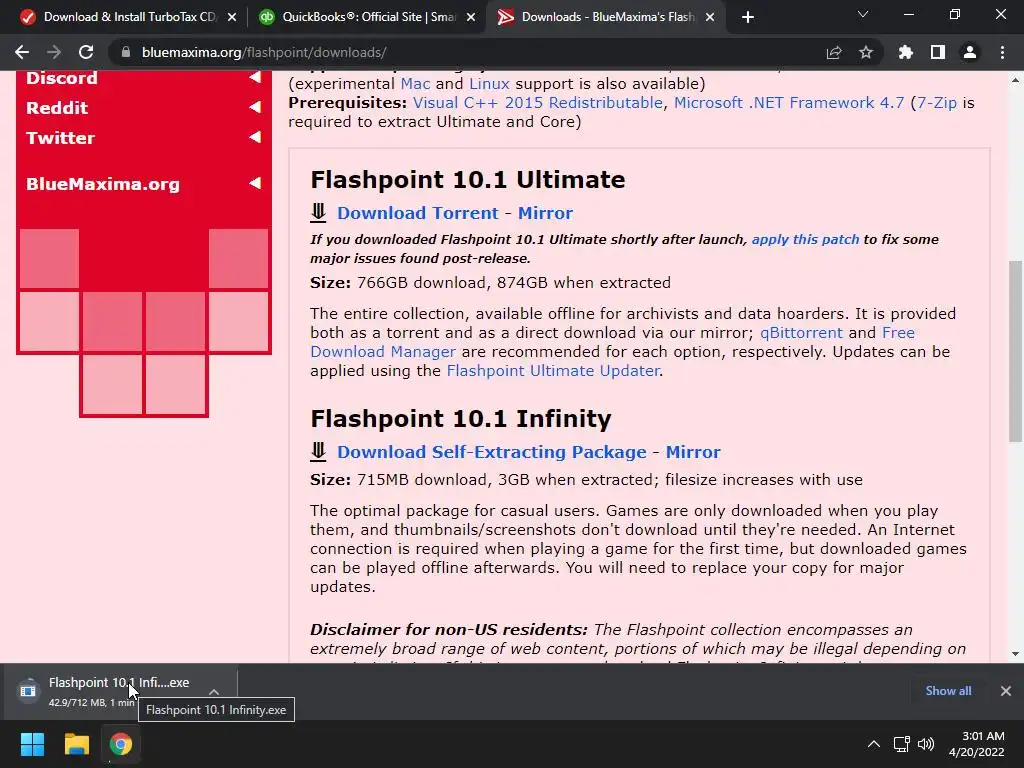Open the apply this patch link

pos(805,239)
